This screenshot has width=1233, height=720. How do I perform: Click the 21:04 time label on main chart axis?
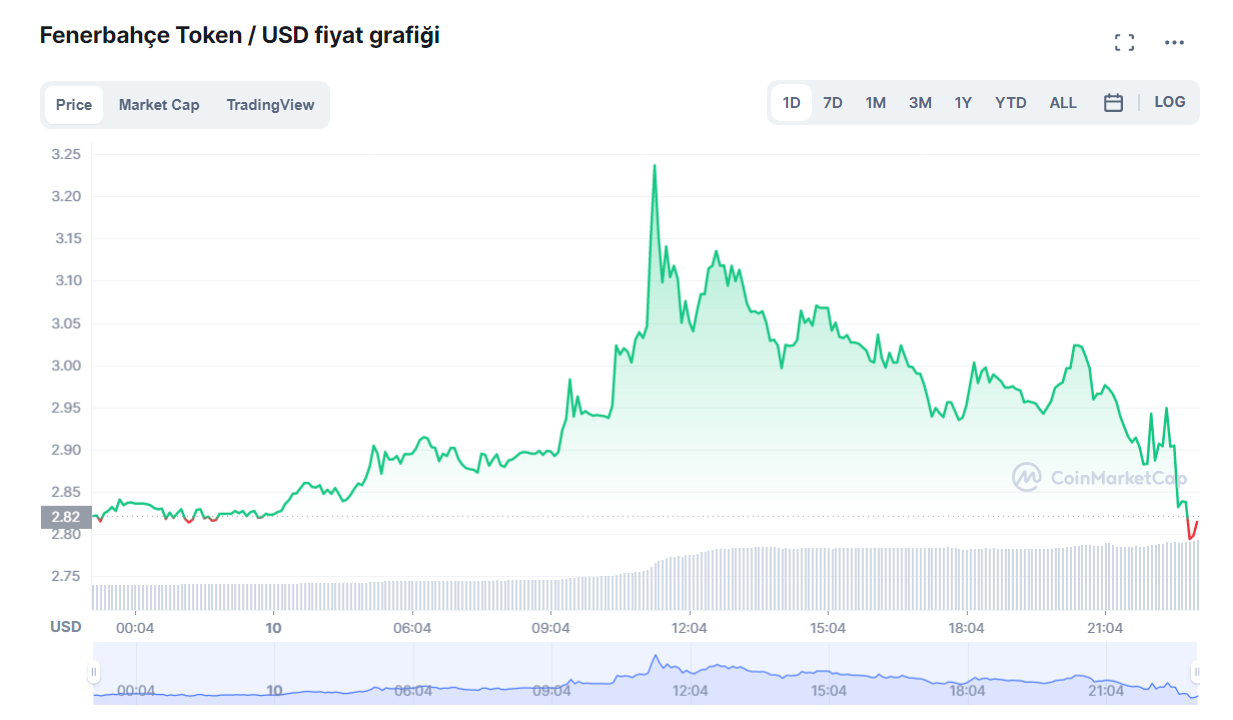pos(1104,628)
